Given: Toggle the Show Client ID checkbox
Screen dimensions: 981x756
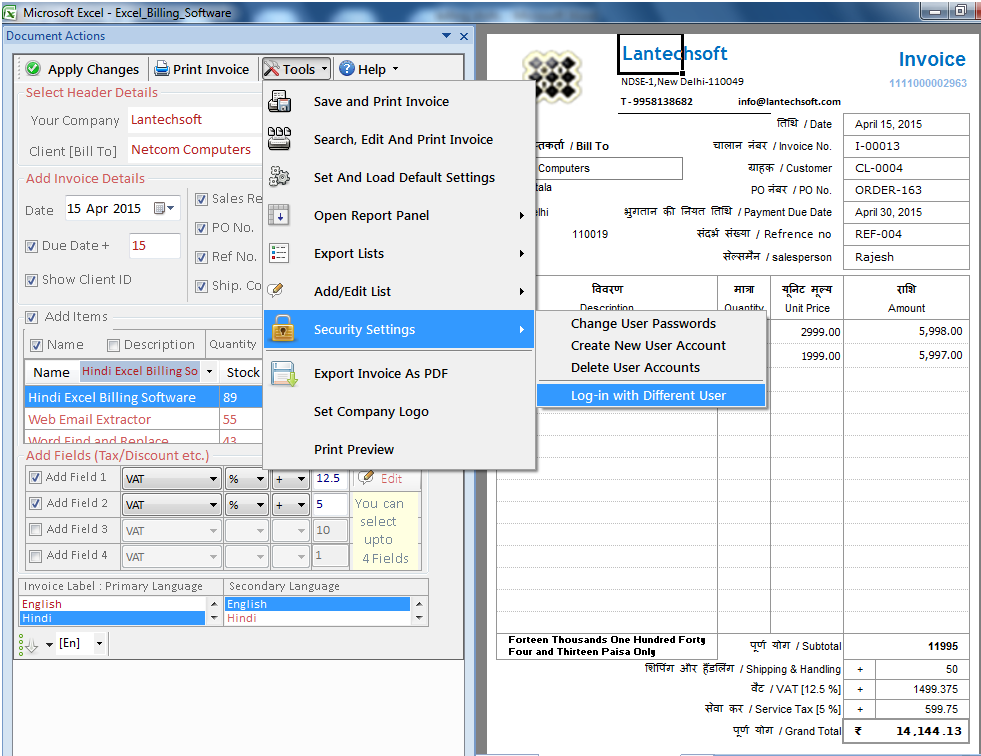Looking at the screenshot, I should point(31,280).
